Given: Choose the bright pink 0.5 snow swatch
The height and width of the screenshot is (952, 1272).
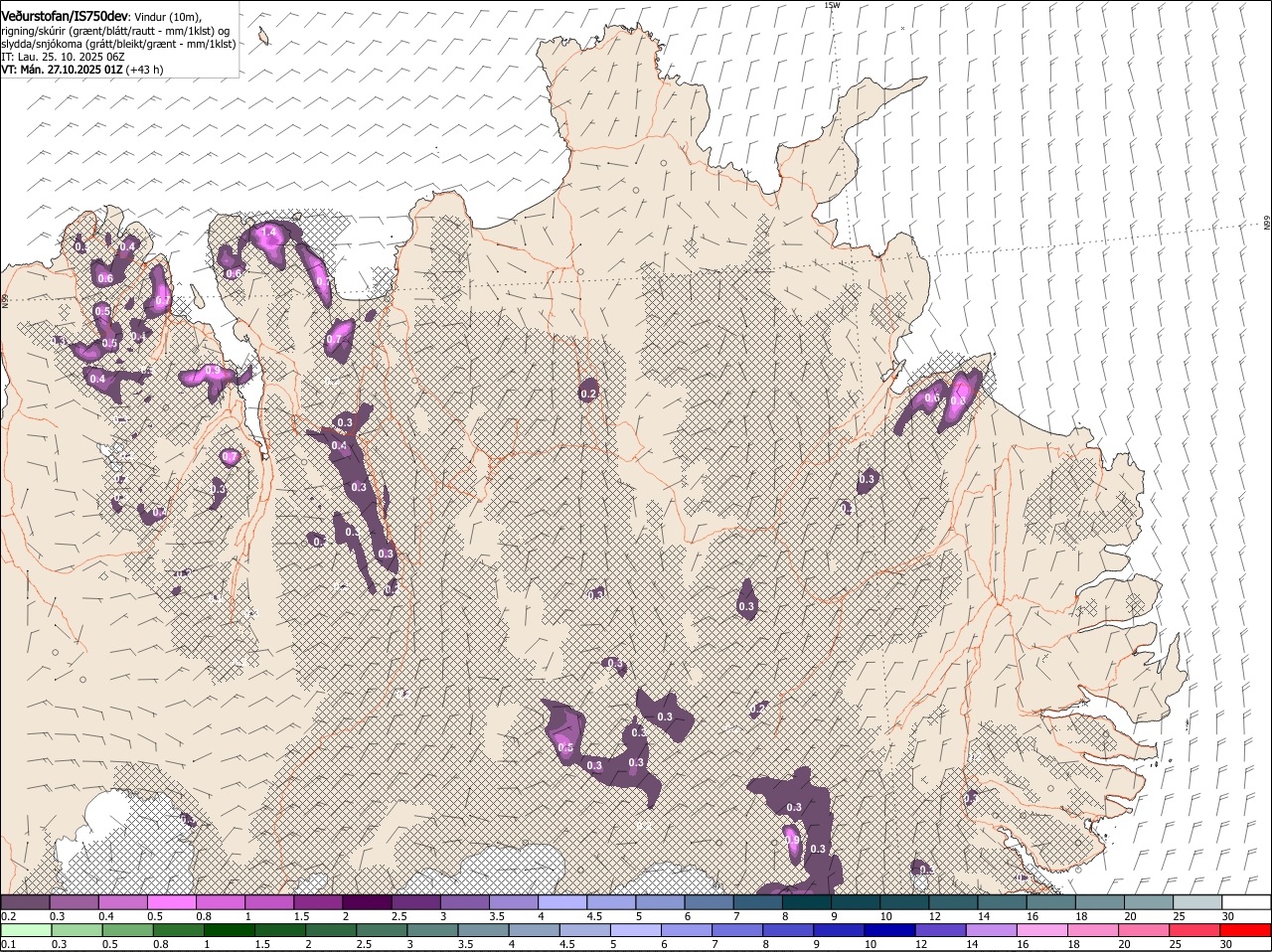Looking at the screenshot, I should 172,902.
